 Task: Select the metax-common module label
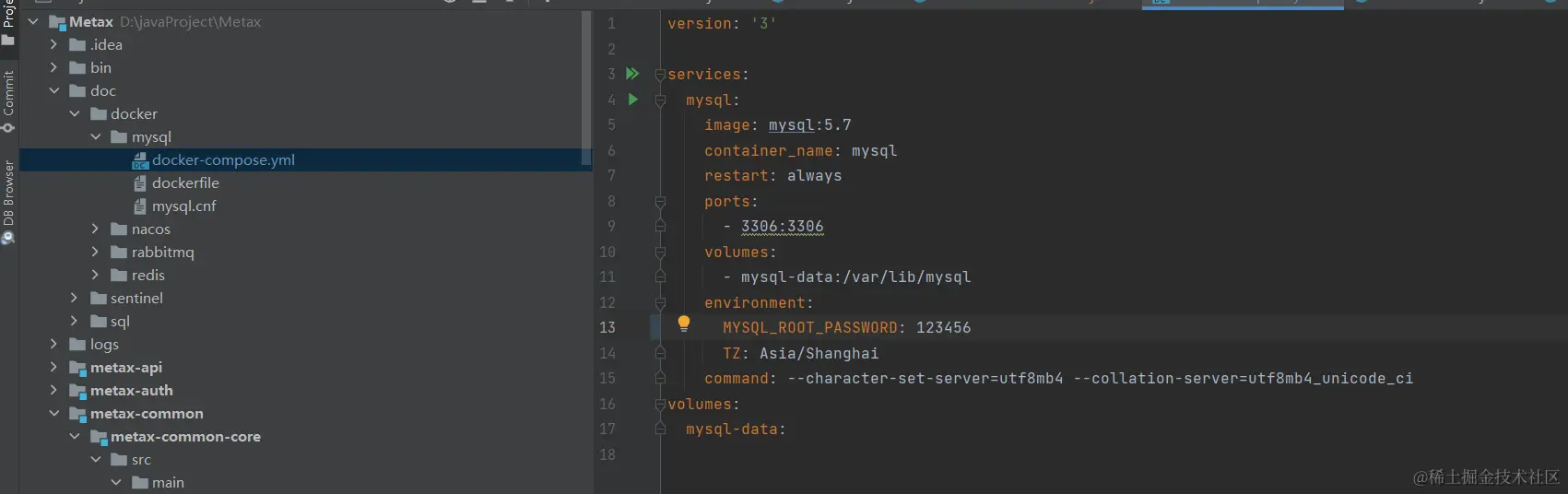point(147,414)
